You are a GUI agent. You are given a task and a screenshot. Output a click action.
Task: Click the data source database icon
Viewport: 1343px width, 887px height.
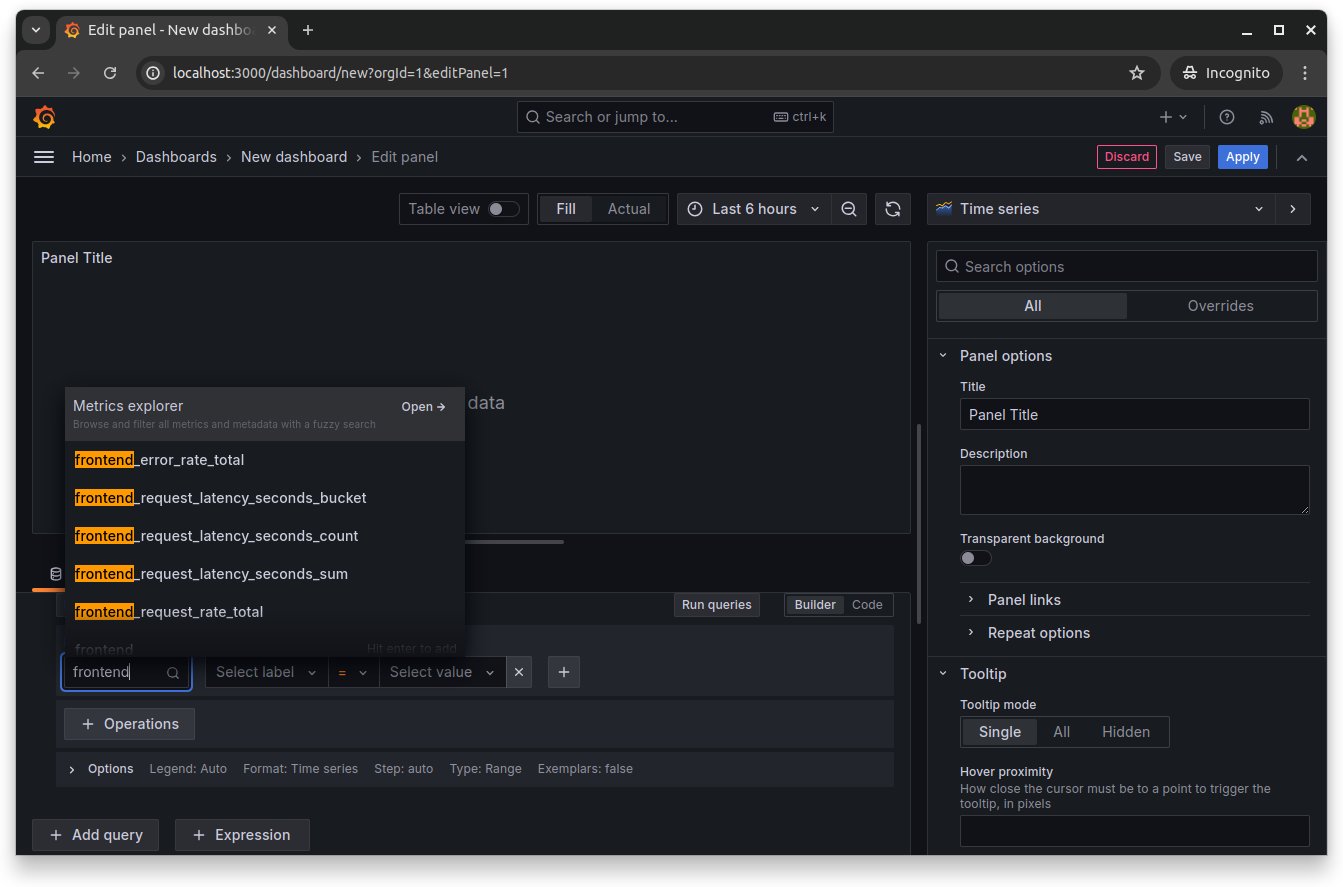tap(56, 574)
